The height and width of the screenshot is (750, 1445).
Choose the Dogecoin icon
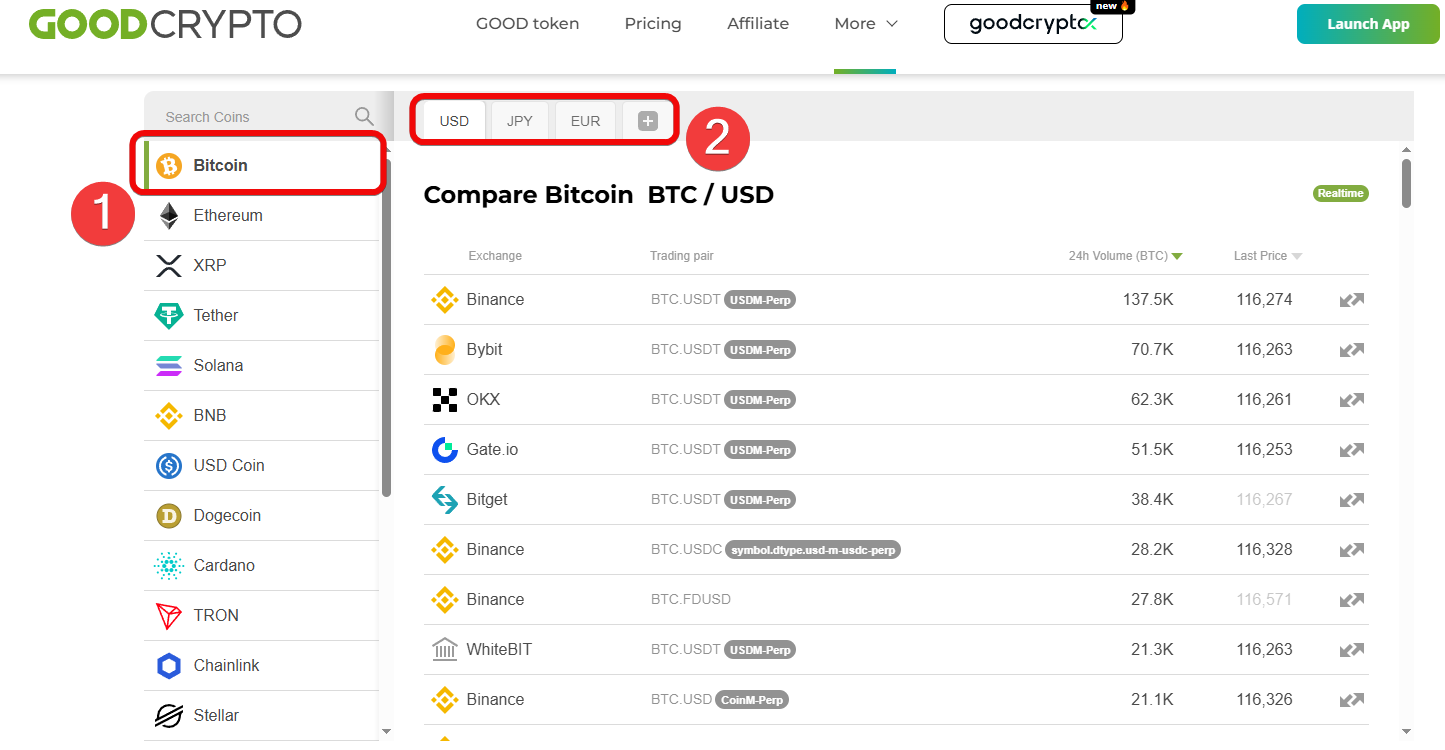tap(169, 516)
